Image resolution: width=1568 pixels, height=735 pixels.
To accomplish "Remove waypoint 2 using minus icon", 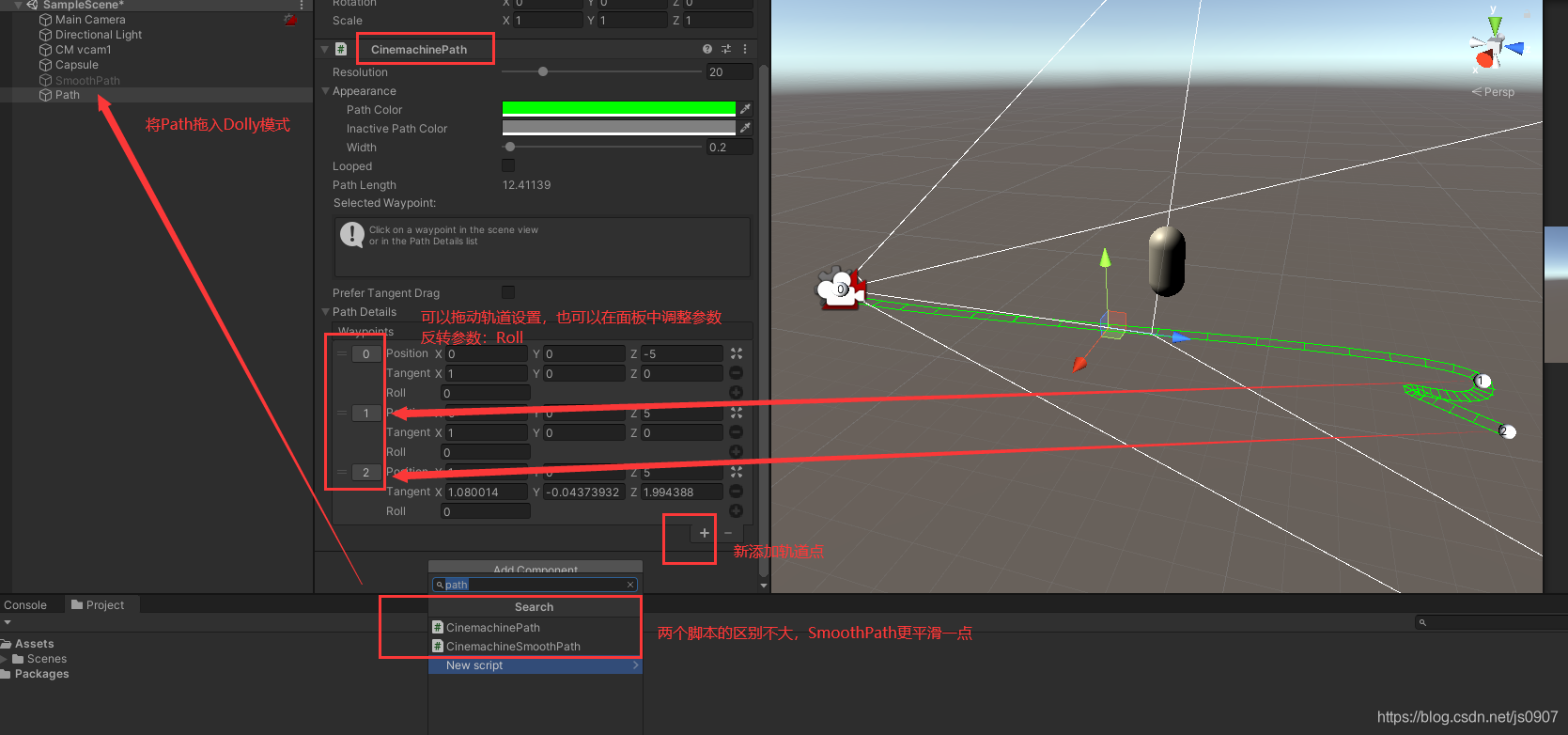I will pyautogui.click(x=737, y=492).
